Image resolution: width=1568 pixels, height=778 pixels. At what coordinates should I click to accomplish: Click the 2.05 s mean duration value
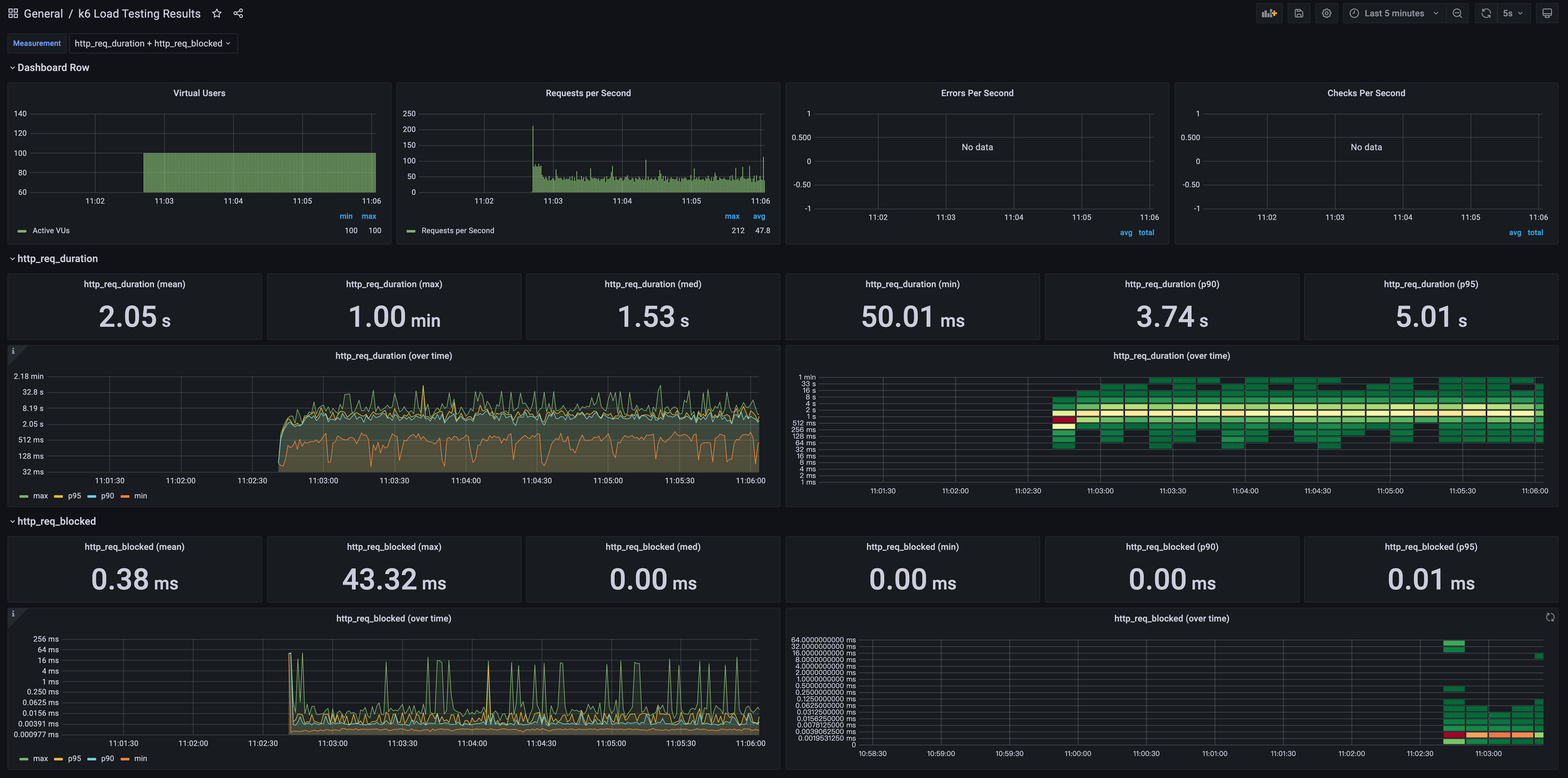click(134, 316)
